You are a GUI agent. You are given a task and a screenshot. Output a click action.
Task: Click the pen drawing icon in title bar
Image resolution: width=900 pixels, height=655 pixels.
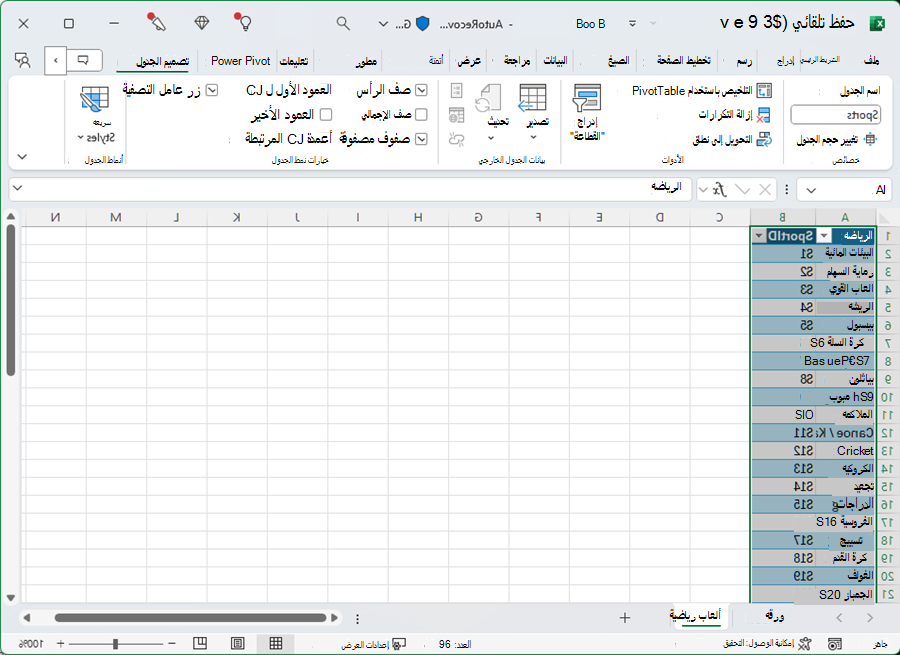[x=156, y=22]
